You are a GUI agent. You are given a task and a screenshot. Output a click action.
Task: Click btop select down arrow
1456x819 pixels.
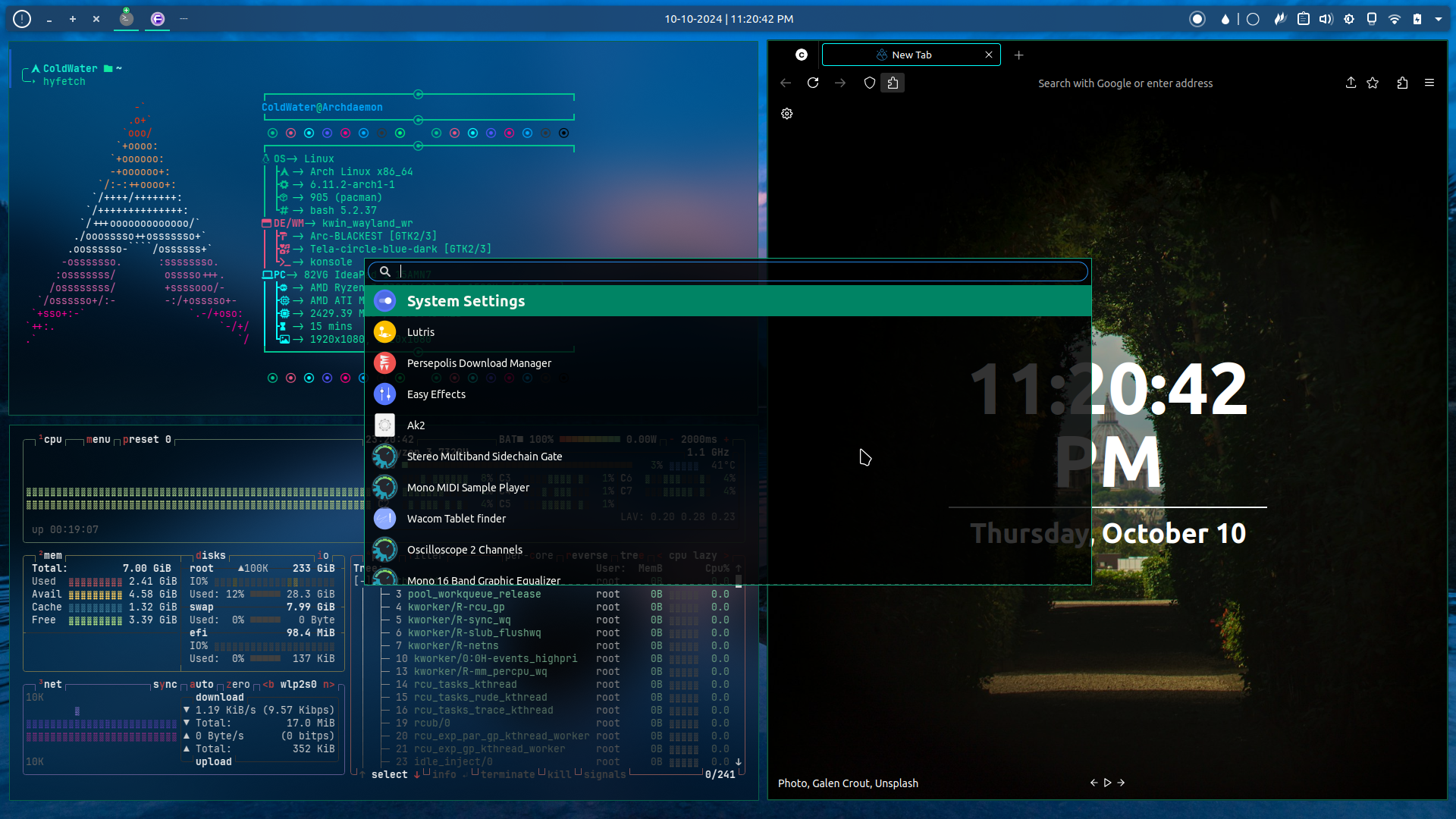[417, 775]
